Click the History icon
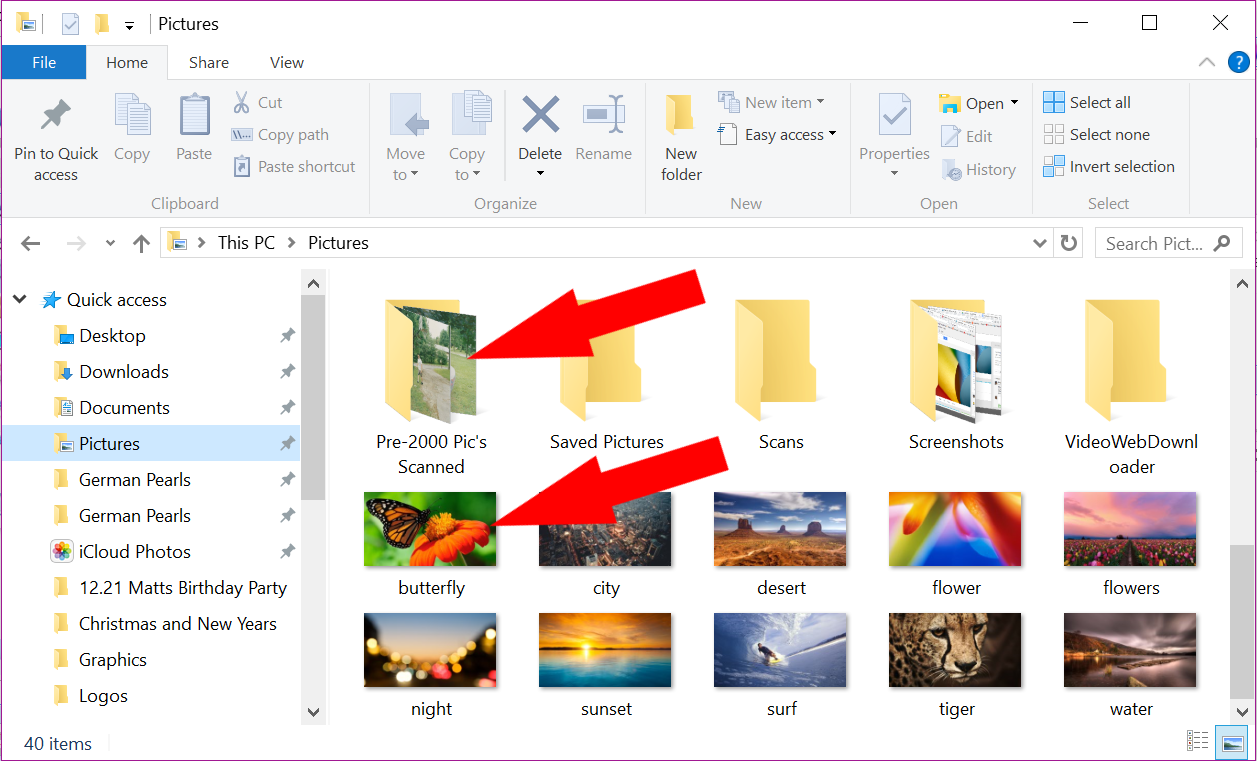 point(978,169)
